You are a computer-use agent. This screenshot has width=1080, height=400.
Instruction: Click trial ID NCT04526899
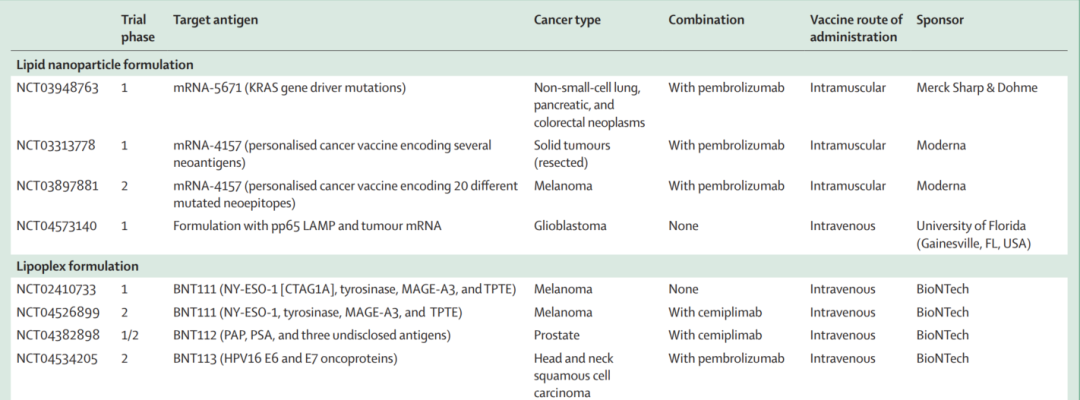58,313
